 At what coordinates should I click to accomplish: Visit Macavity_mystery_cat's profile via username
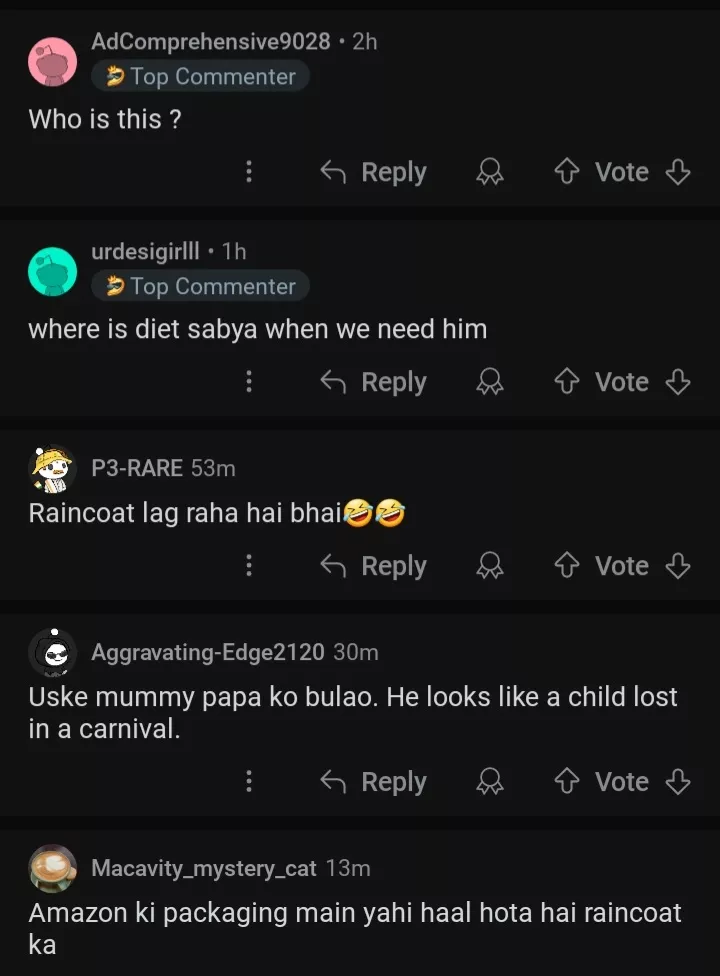(204, 868)
